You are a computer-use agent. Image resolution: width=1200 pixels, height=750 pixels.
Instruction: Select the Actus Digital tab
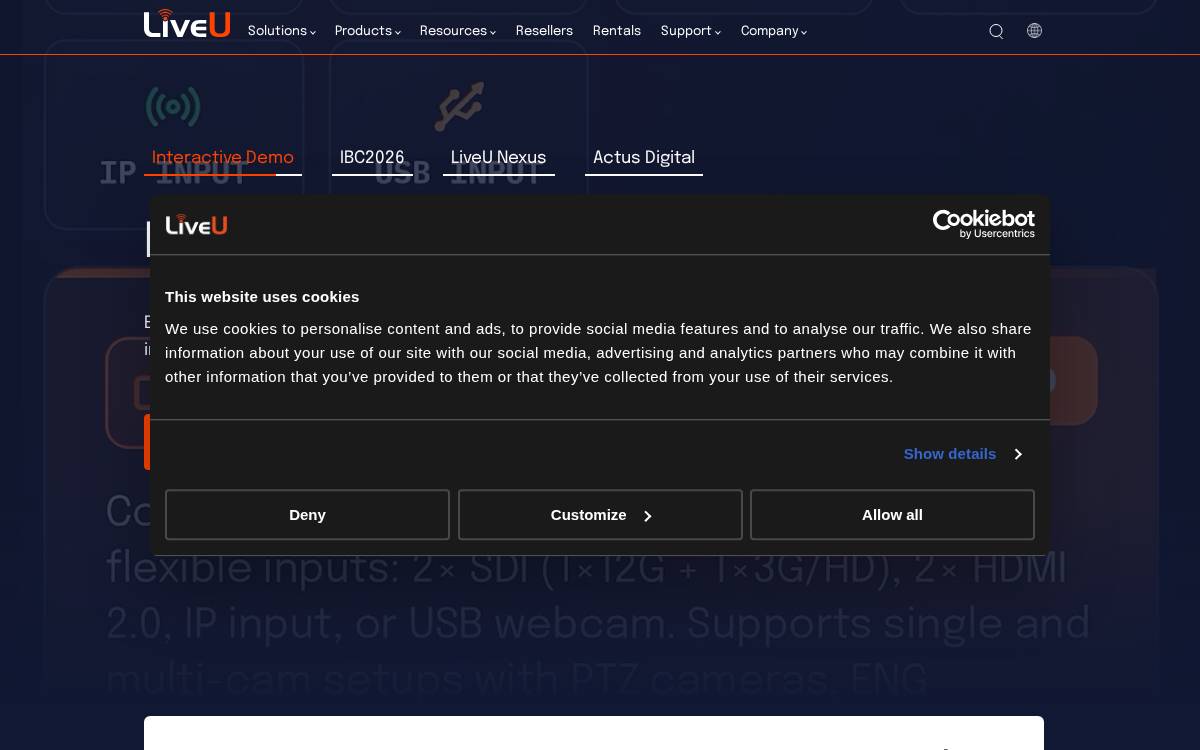point(644,158)
